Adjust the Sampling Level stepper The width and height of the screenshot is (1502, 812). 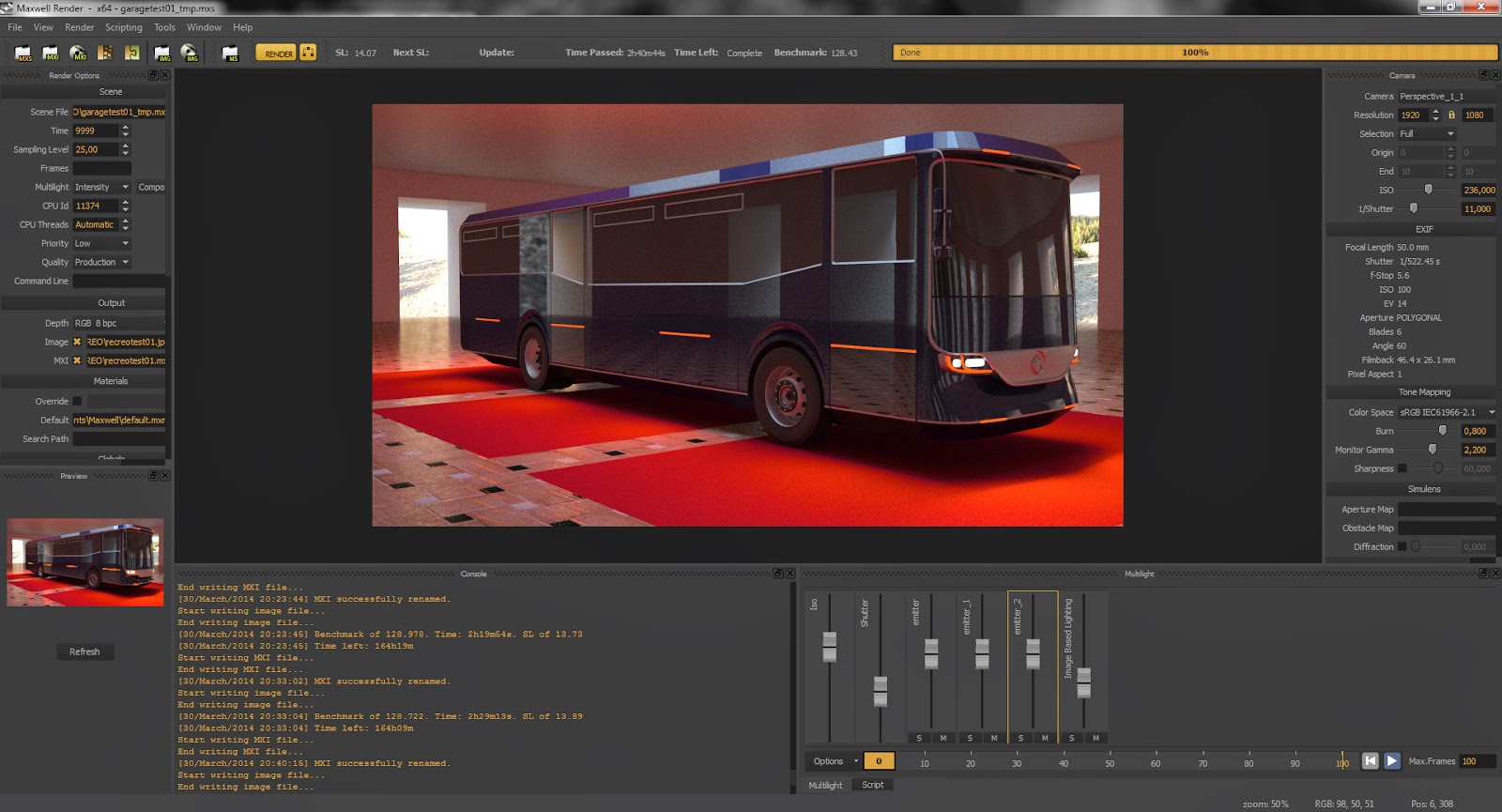(x=125, y=149)
